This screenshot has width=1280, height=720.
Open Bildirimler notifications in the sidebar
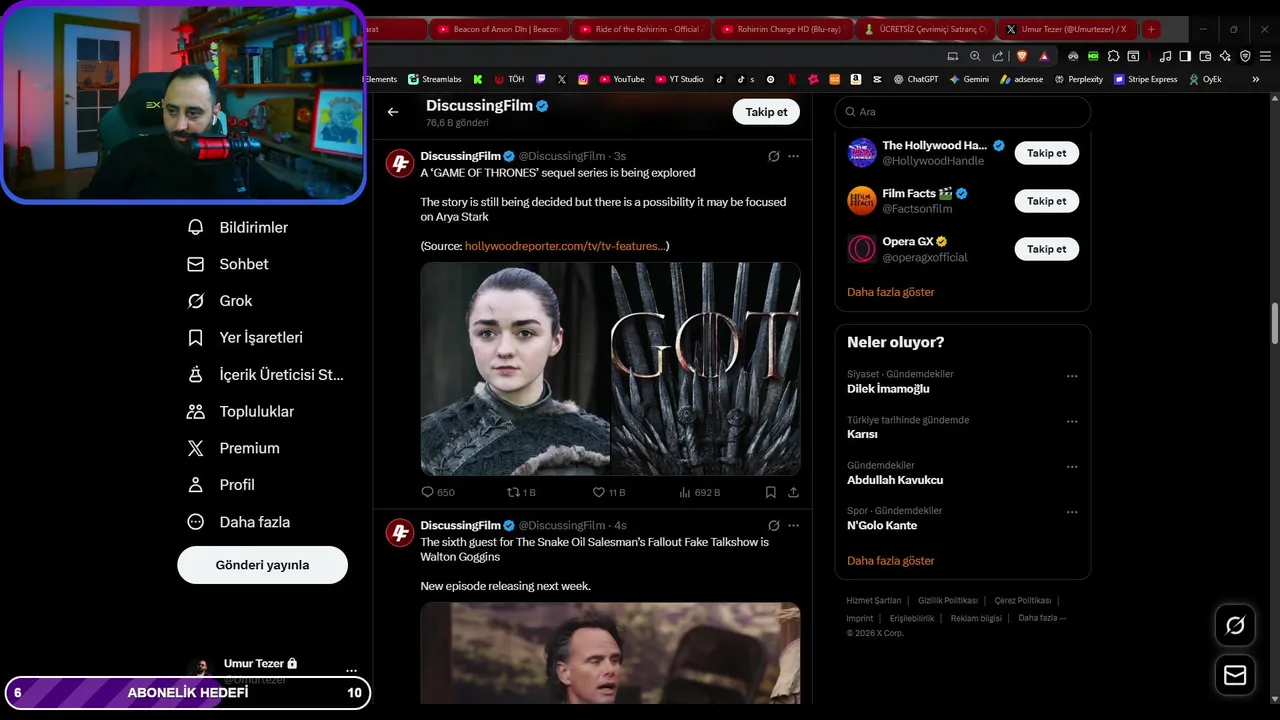pos(237,228)
